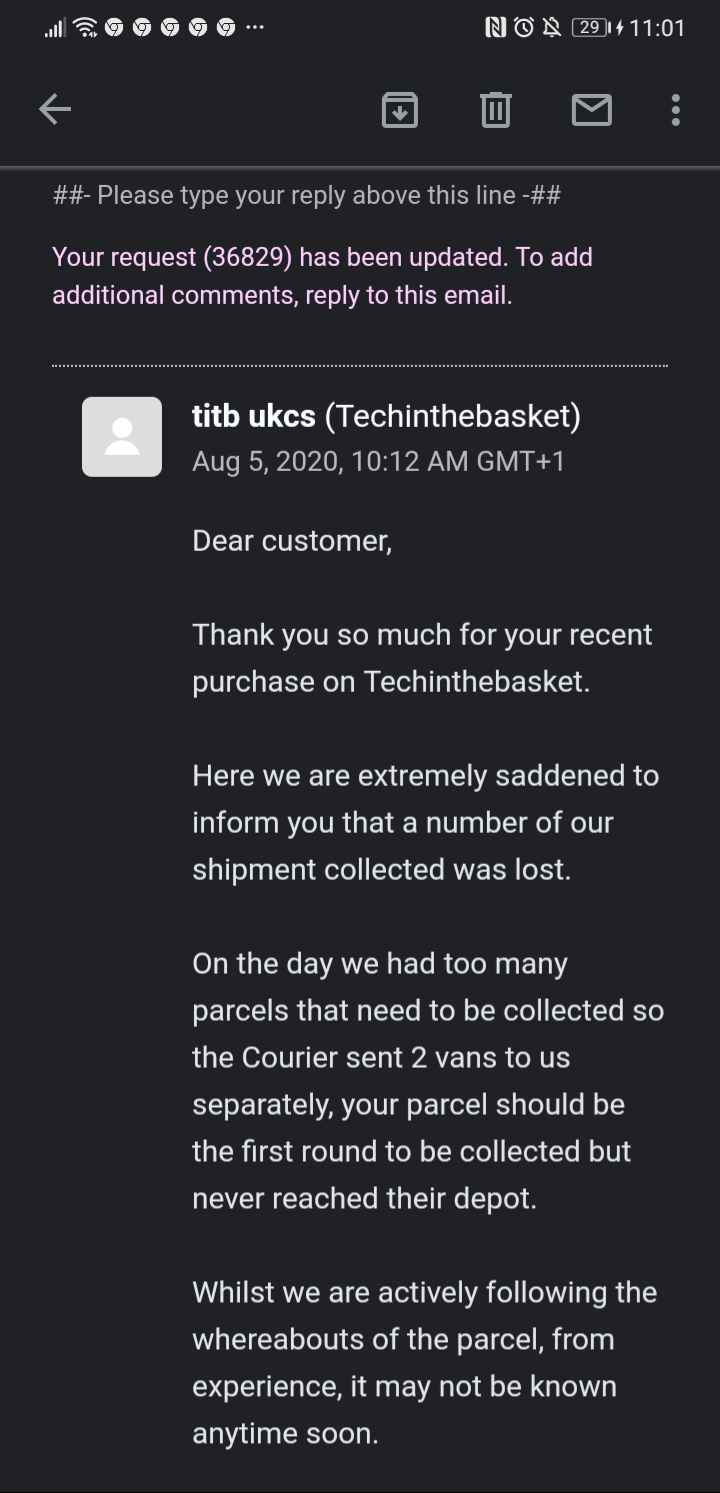This screenshot has height=1493, width=720.
Task: Open the three-dot overflow menu
Action: (x=675, y=110)
